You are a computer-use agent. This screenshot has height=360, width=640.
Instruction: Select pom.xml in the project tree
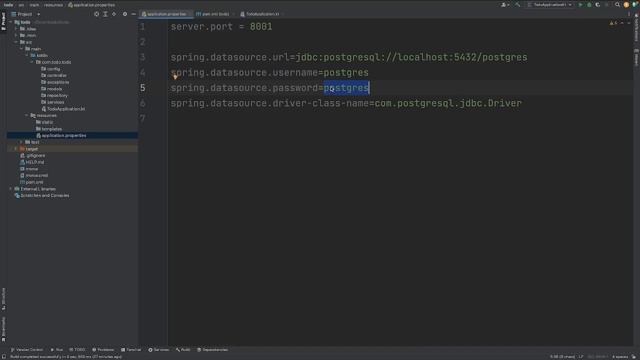(32, 182)
